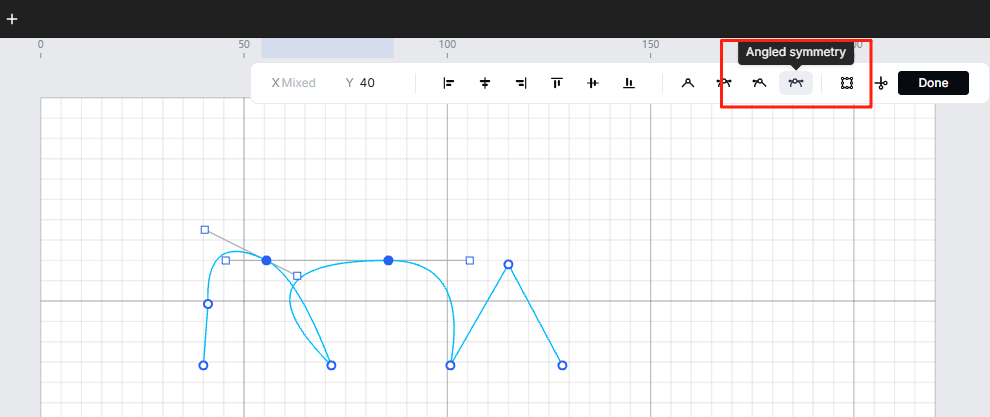Screen dimensions: 990x417
Task: Set point to straight, no handles
Action: point(688,83)
